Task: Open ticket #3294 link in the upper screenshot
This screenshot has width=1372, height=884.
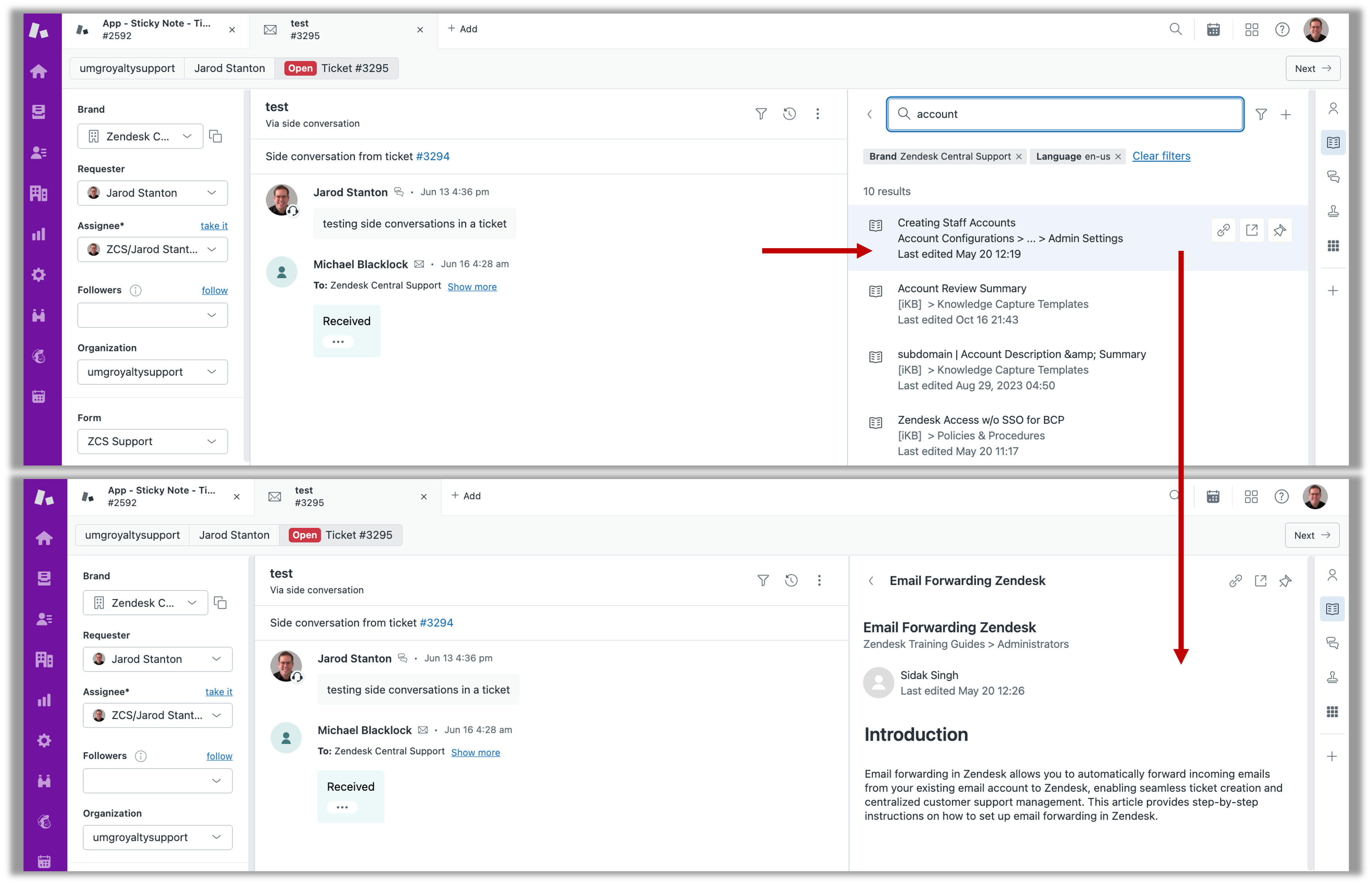Action: pyautogui.click(x=433, y=156)
